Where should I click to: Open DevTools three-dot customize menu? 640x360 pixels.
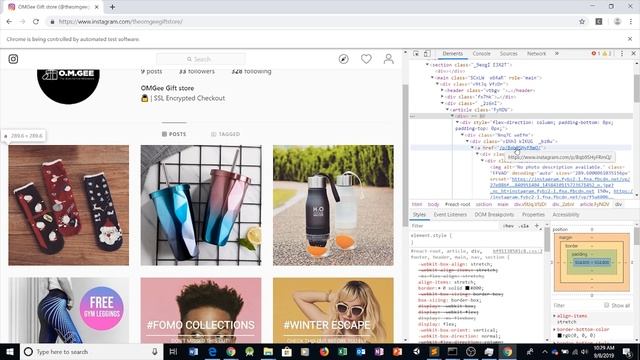tap(622, 53)
